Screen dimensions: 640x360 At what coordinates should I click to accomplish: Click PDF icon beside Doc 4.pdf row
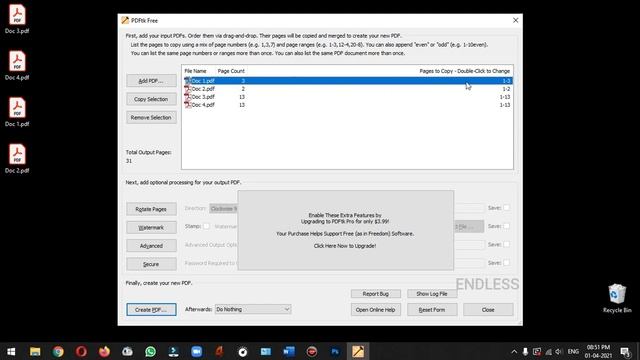187,105
